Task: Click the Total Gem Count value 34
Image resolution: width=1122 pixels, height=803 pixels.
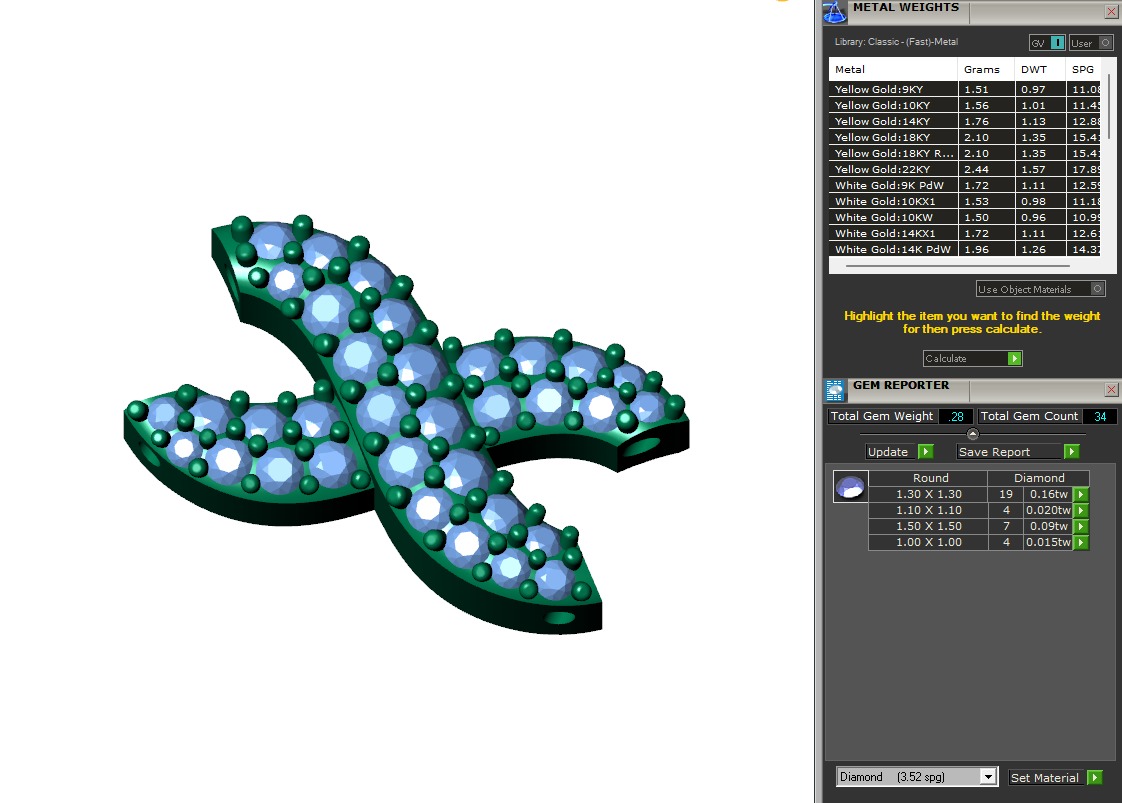Action: point(1100,417)
